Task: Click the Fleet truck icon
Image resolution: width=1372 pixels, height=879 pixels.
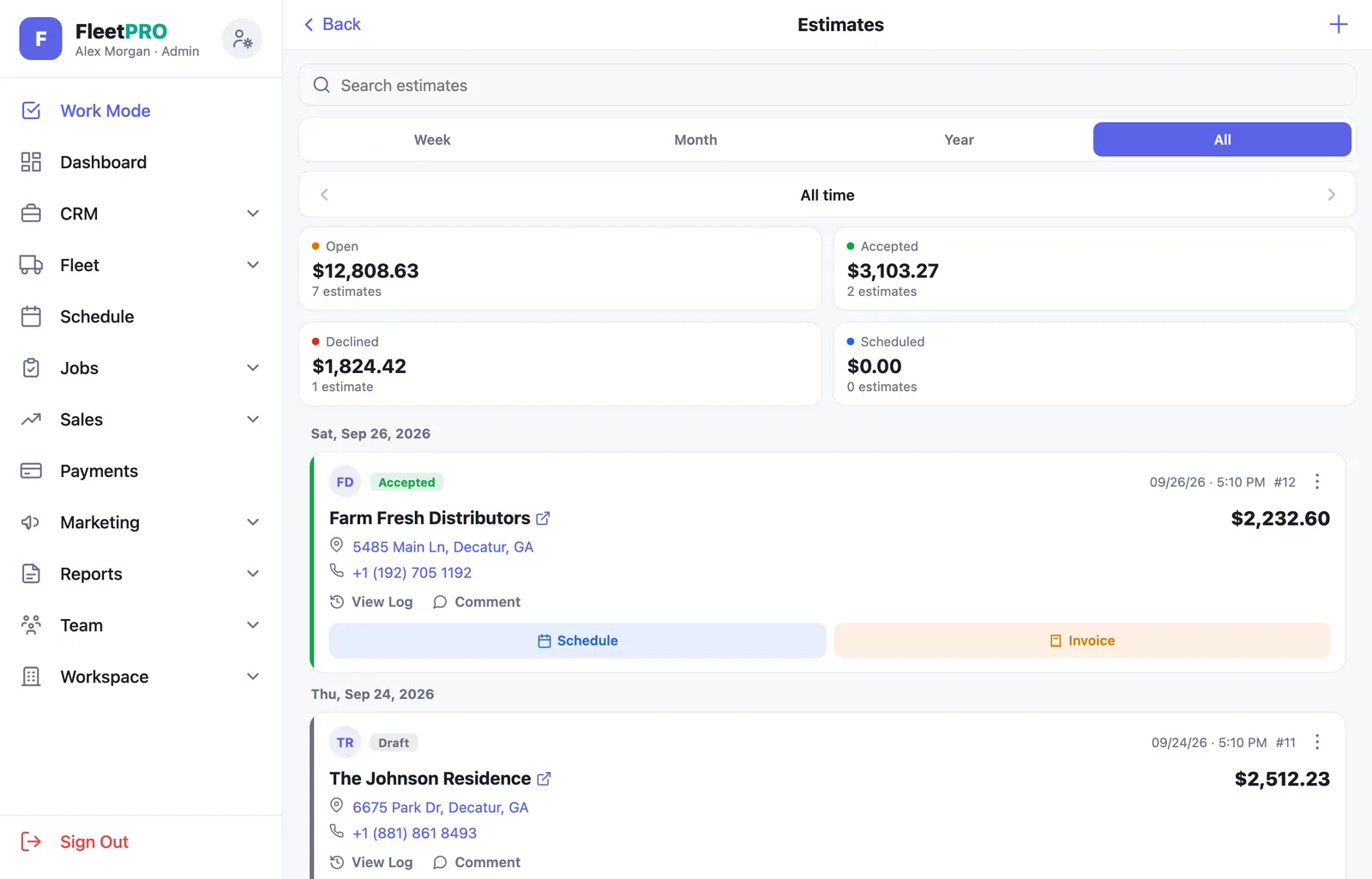Action: tap(31, 265)
